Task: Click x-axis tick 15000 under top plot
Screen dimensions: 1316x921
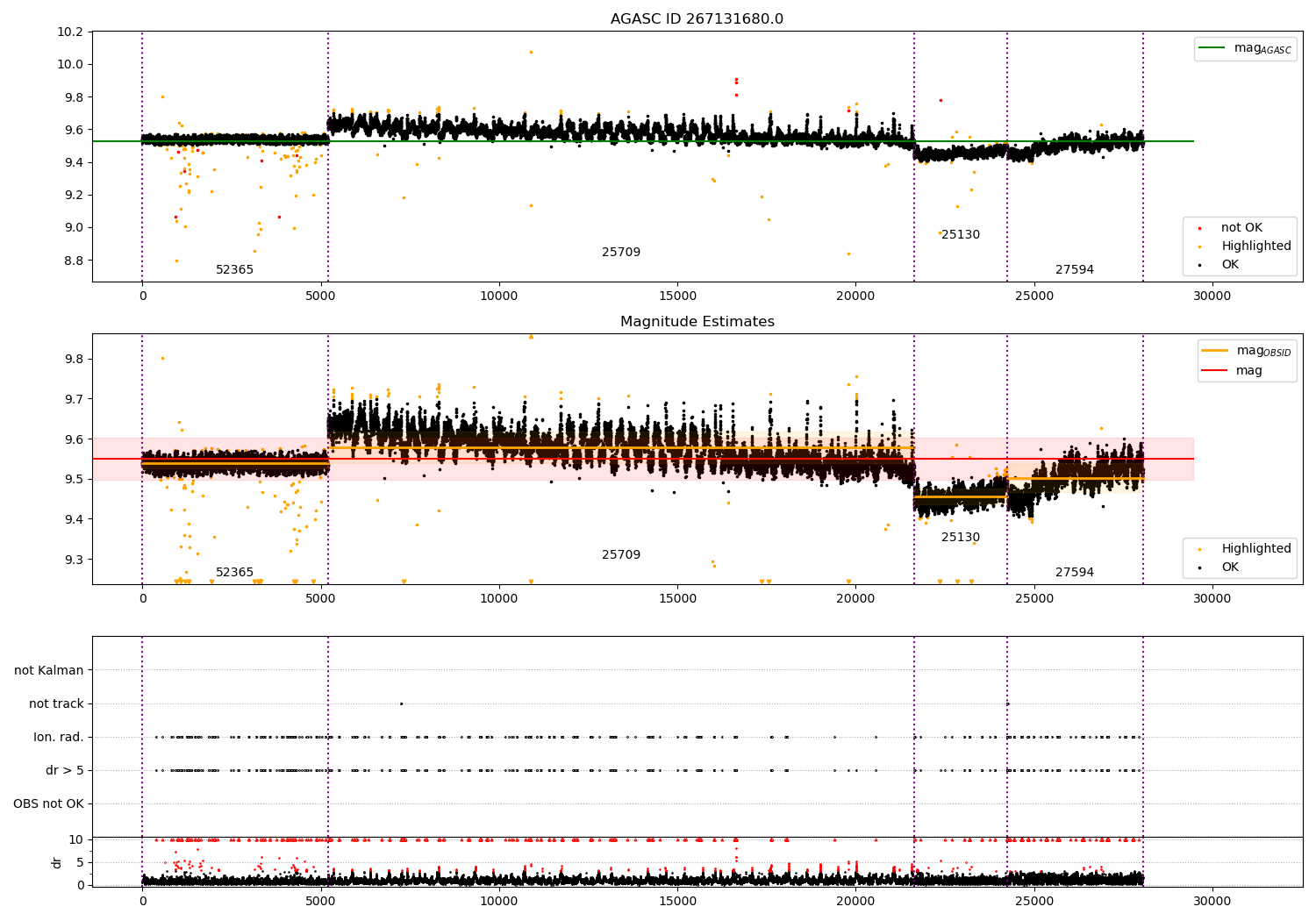Action: click(677, 296)
